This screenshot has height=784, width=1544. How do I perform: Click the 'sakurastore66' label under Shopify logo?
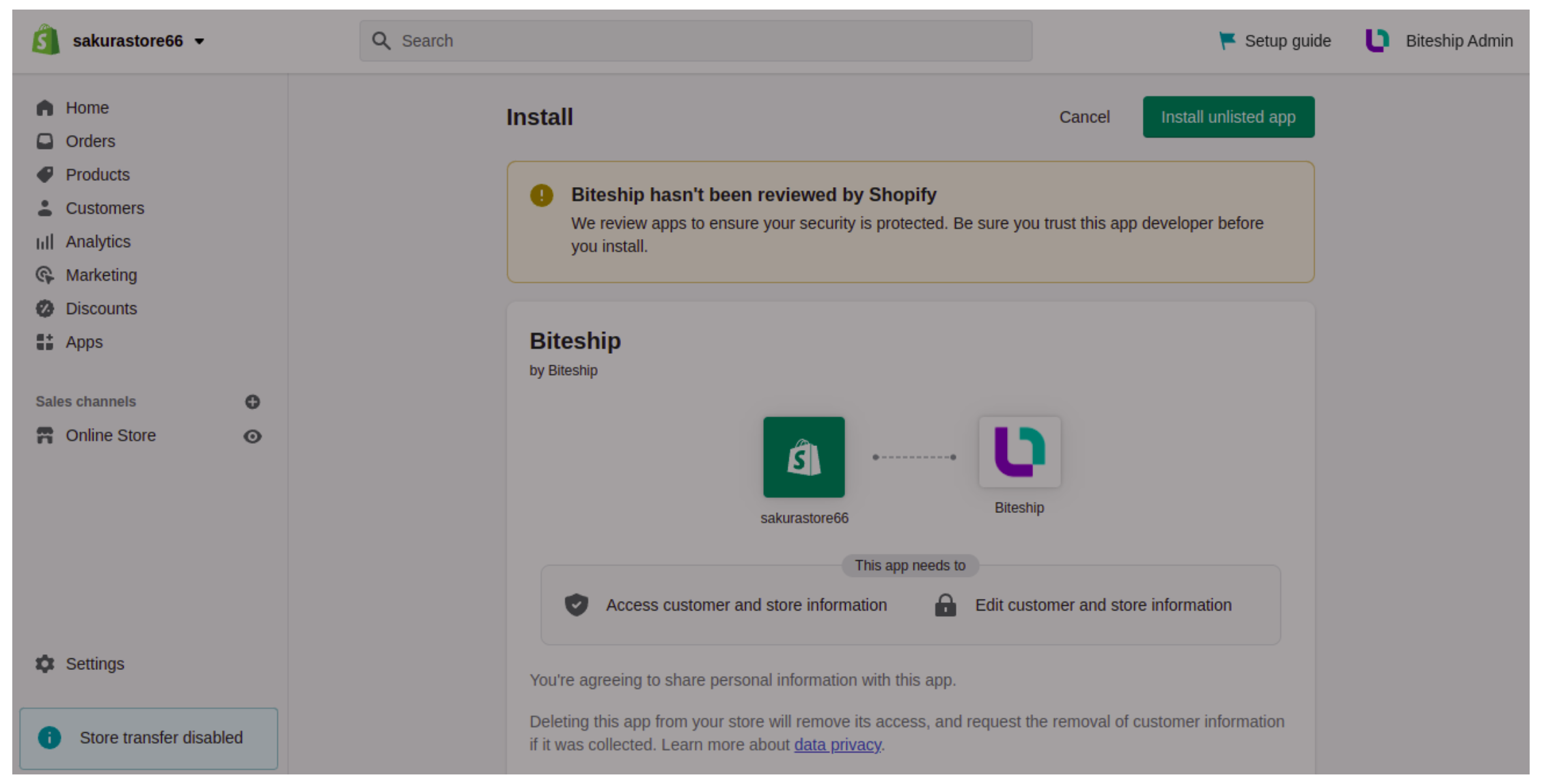point(804,518)
